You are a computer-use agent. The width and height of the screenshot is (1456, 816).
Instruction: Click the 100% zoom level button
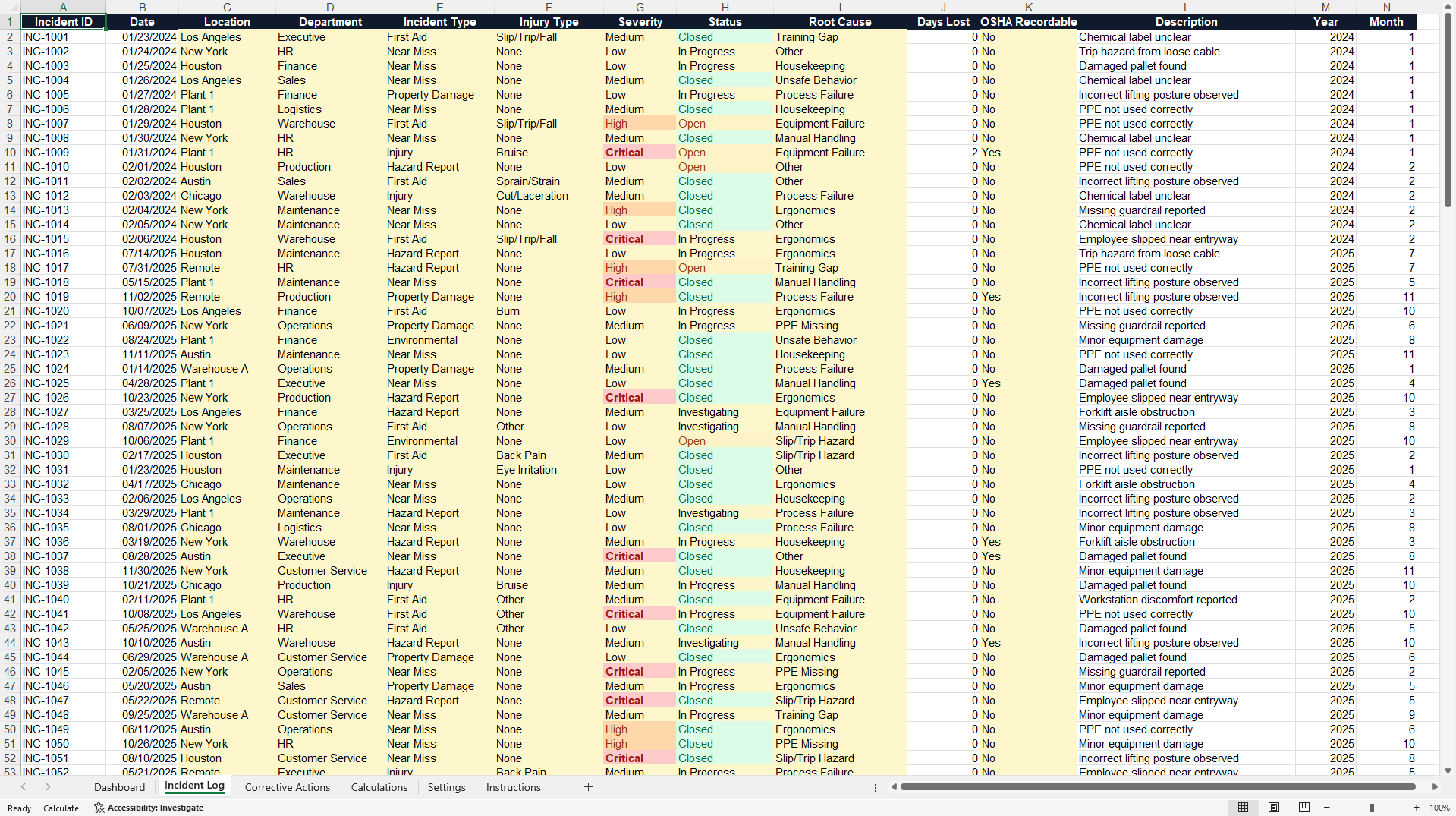(x=1439, y=808)
